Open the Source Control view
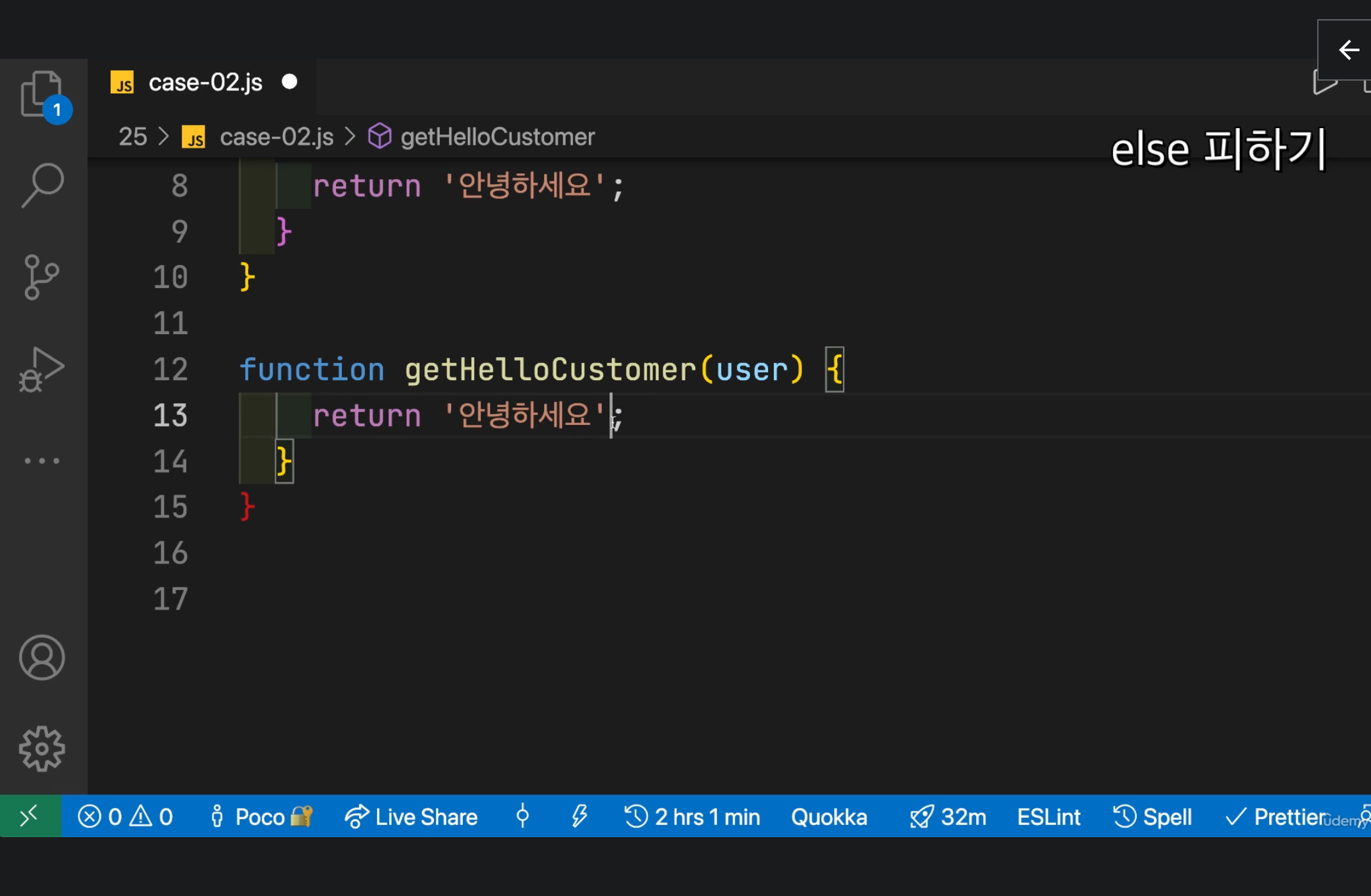The height and width of the screenshot is (896, 1371). click(x=41, y=277)
